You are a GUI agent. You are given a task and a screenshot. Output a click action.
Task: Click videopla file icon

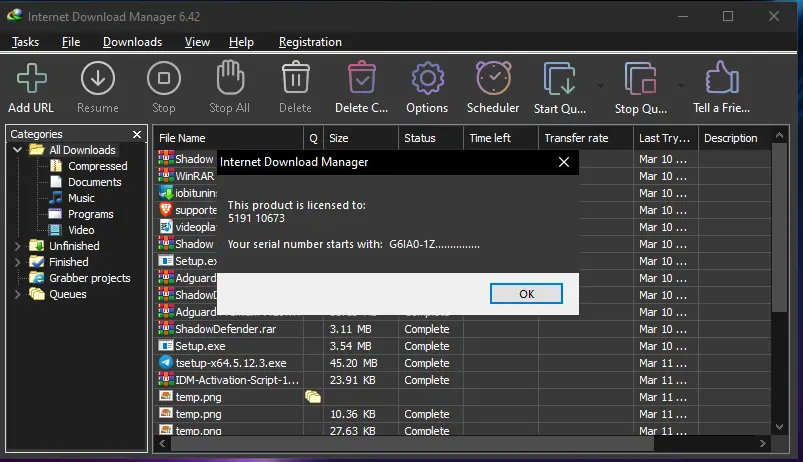coord(165,226)
